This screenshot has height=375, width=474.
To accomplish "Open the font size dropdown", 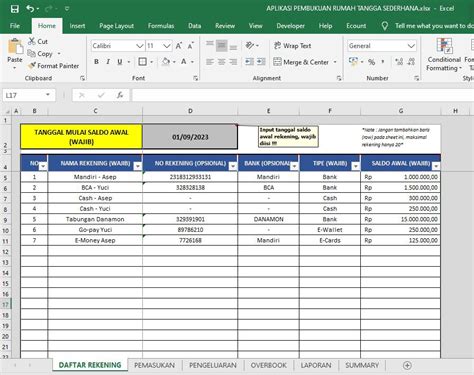I will [167, 46].
